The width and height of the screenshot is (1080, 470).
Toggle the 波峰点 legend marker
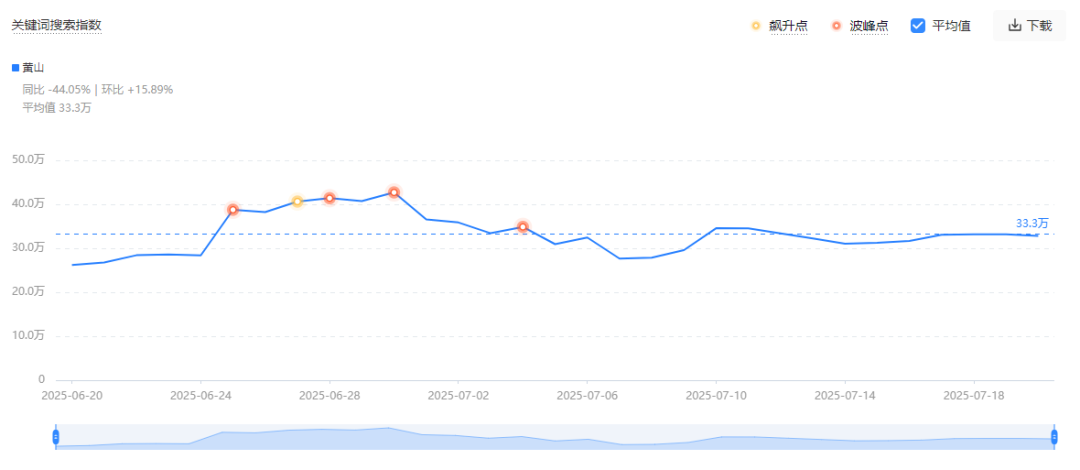(x=836, y=26)
